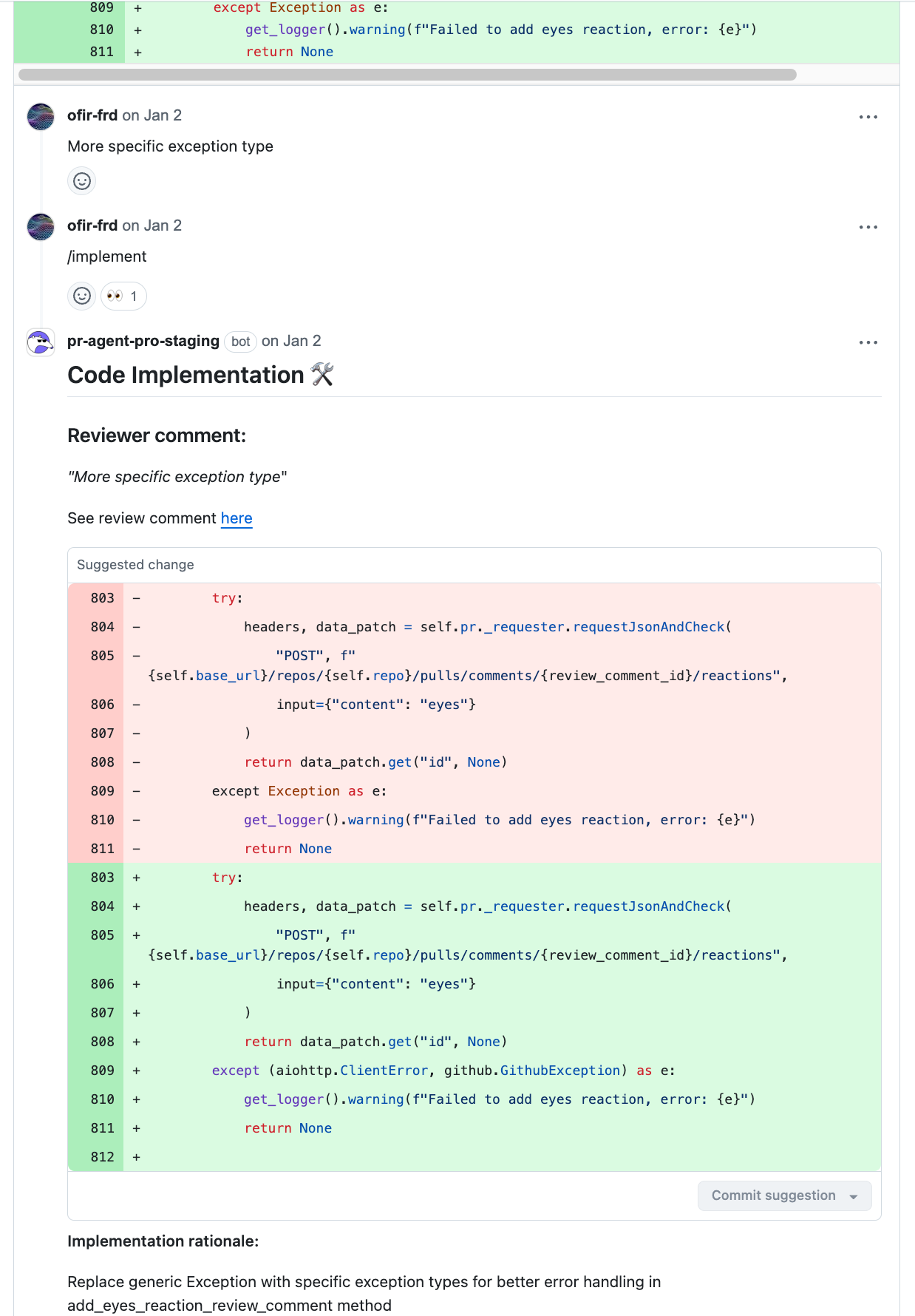Click 'on Jan 2' timestamp of first comment

tap(152, 115)
